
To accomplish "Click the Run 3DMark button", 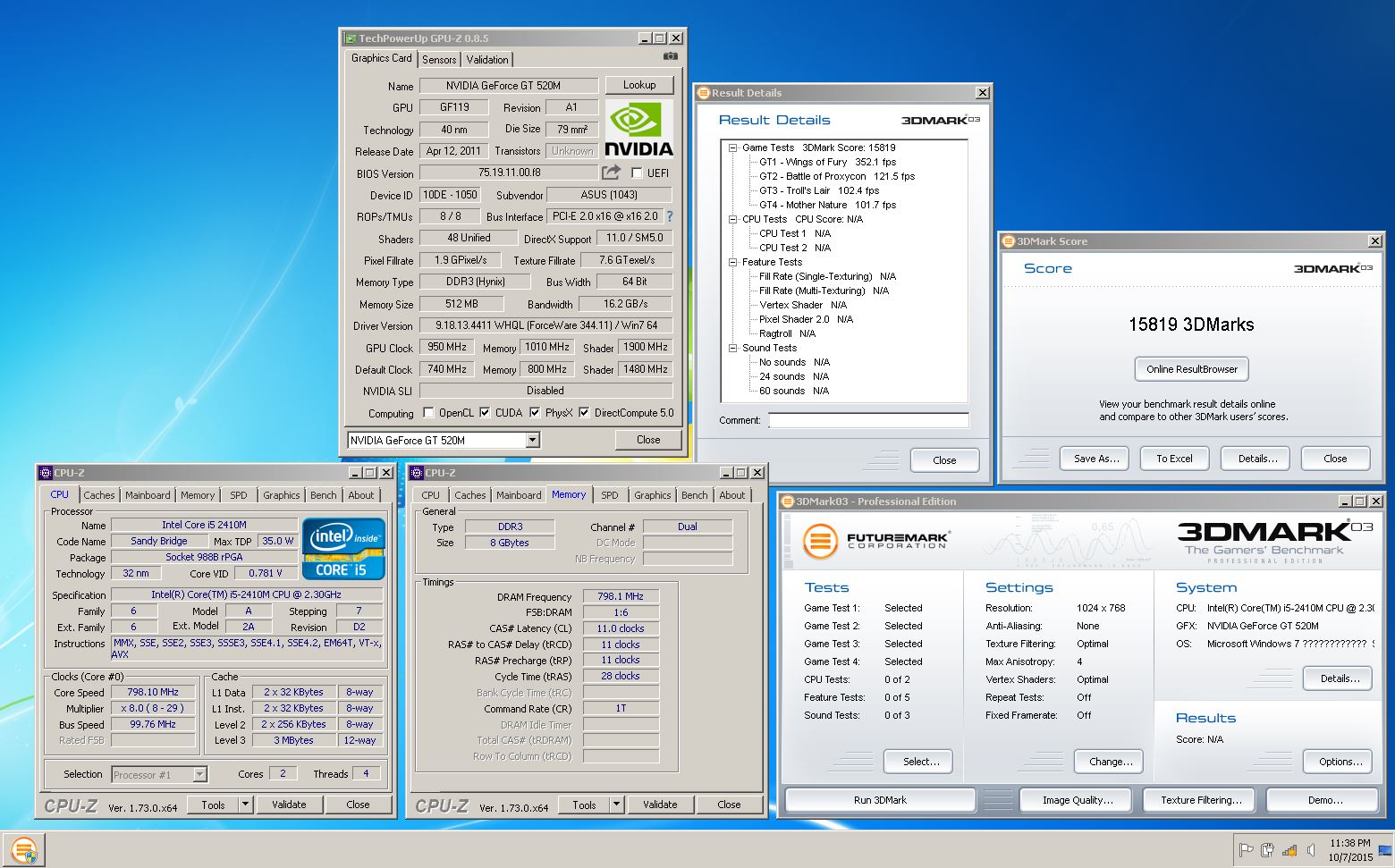I will 880,800.
